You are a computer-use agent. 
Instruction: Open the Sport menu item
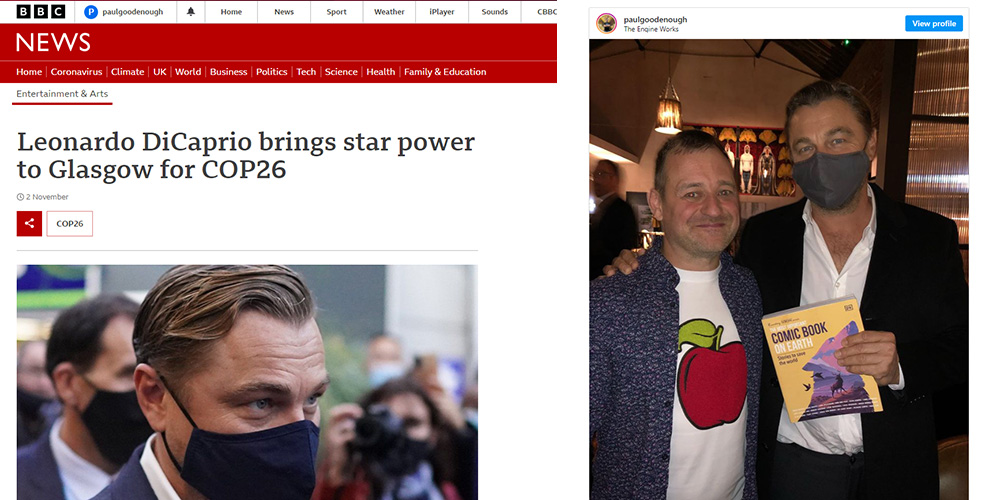(x=336, y=11)
